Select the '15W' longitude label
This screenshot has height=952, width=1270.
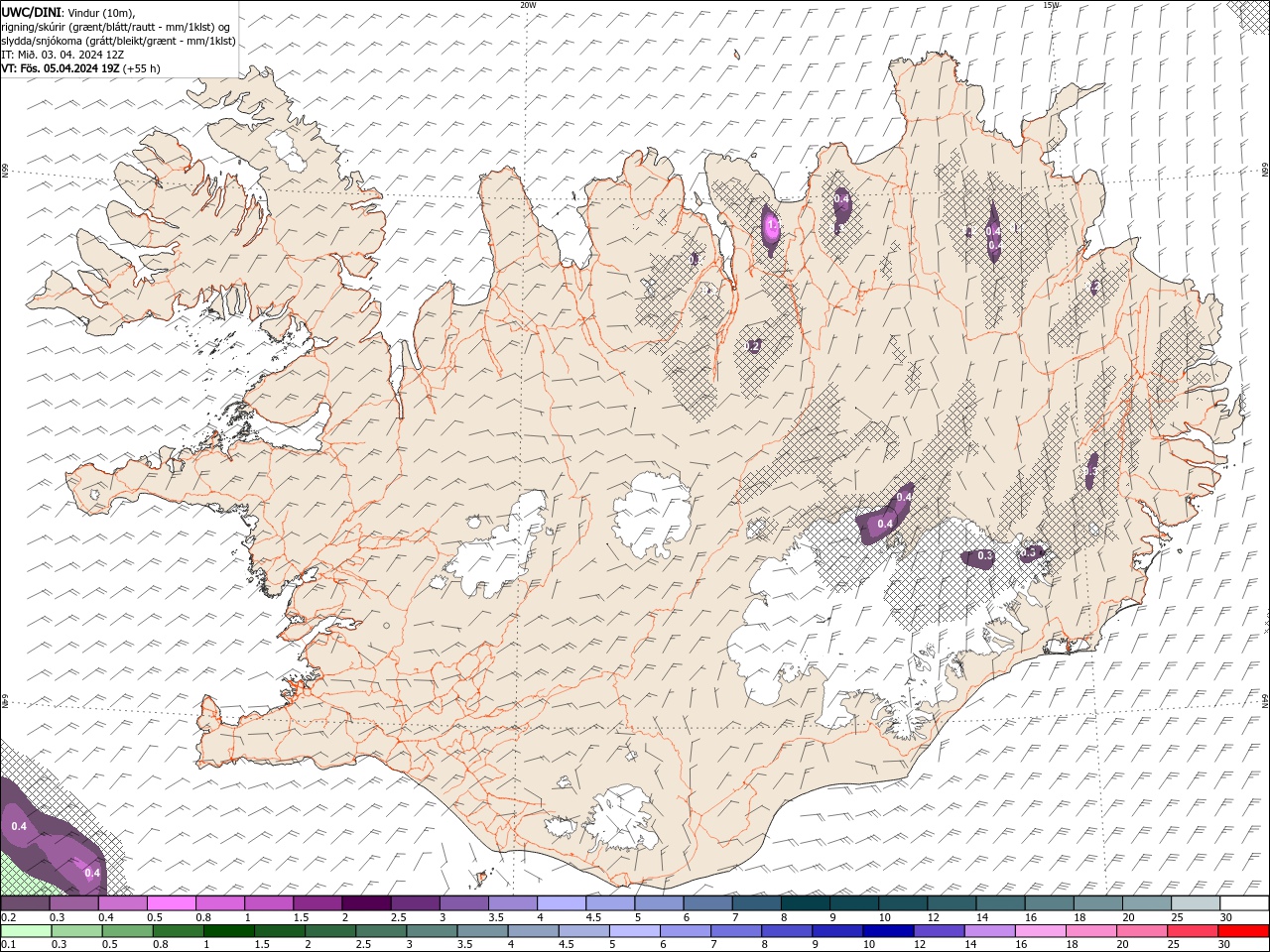[1051, 5]
